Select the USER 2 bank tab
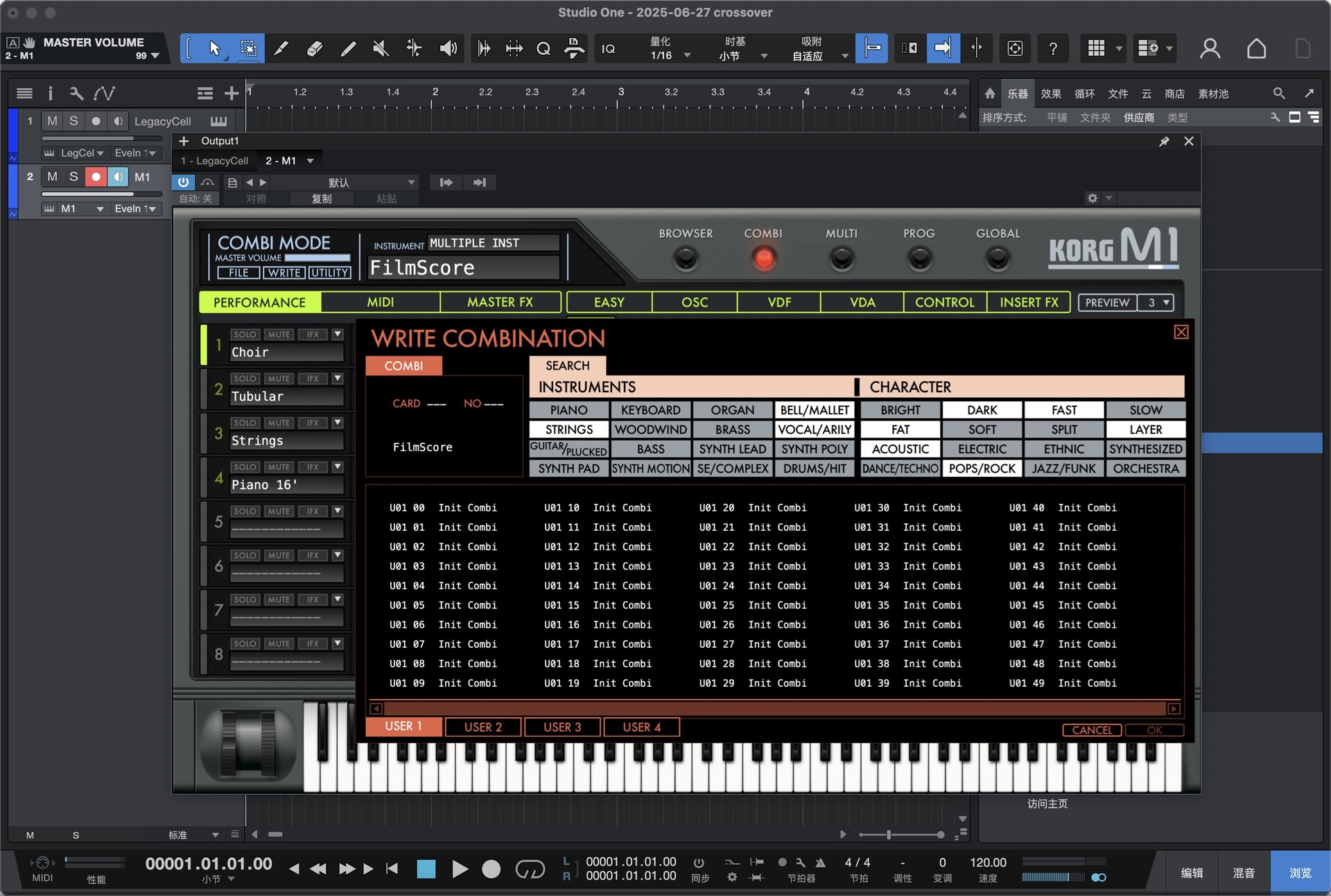1331x896 pixels. point(483,727)
